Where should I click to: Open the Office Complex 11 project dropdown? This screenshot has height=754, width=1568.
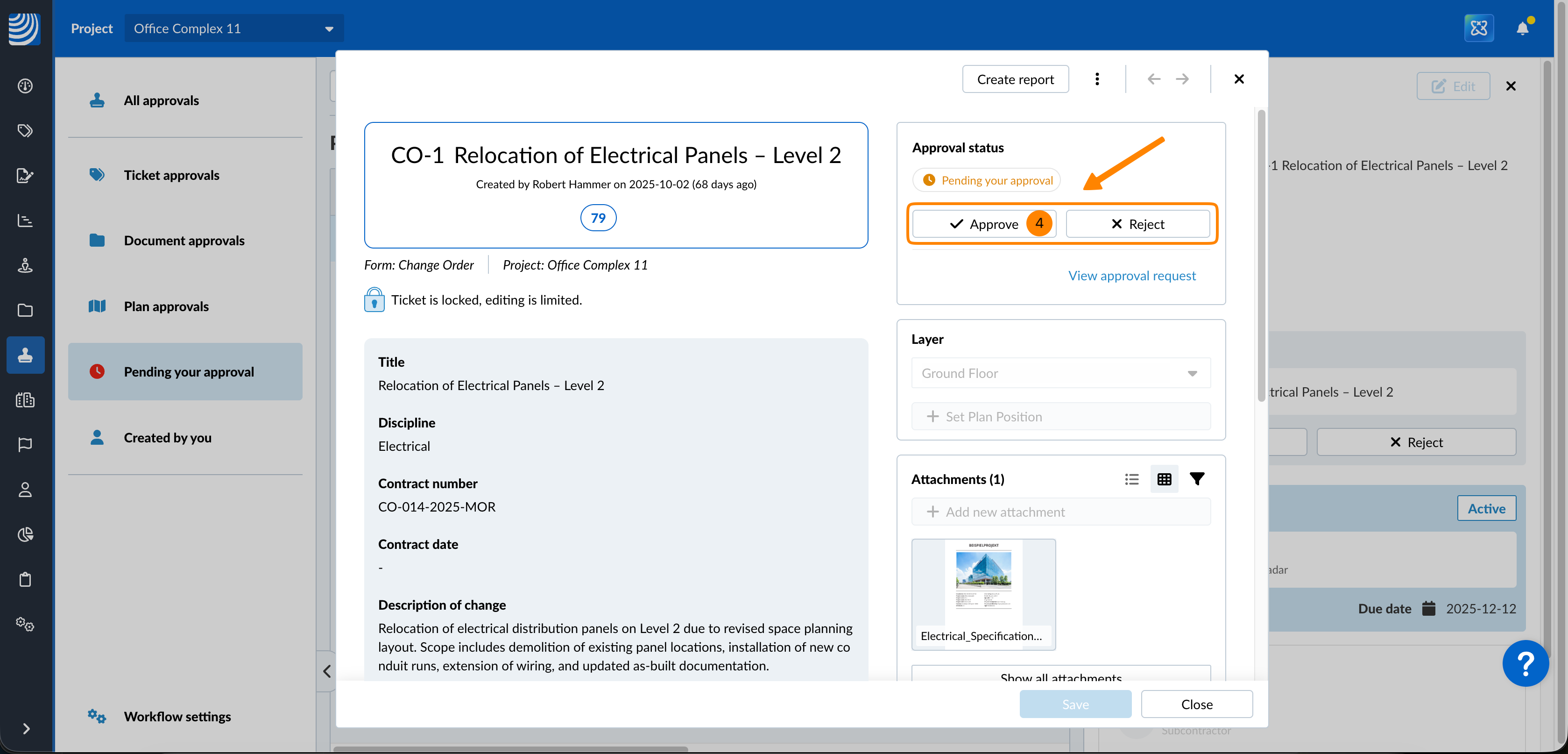click(234, 28)
